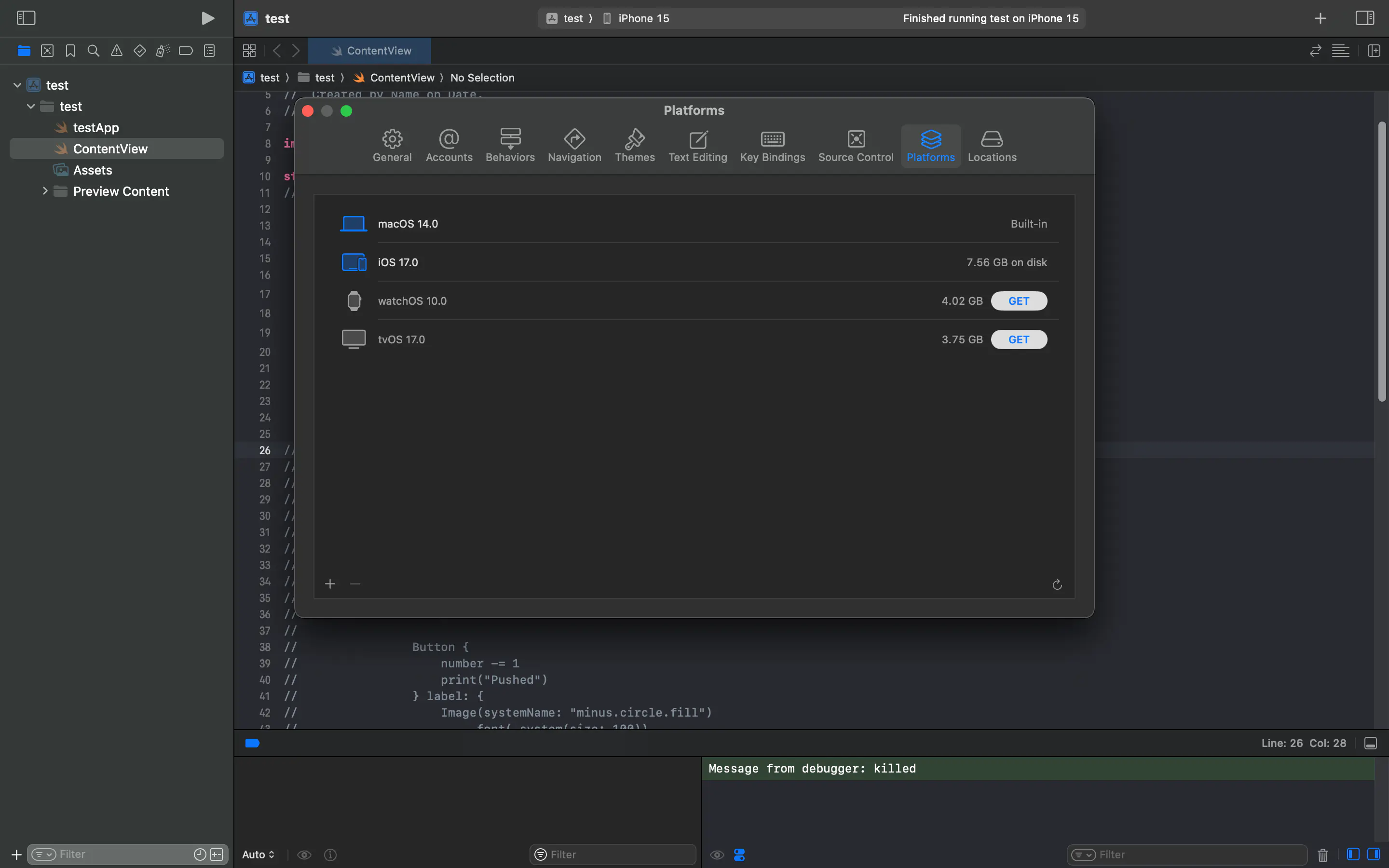Open the Project navigator folder icon

tap(24, 51)
